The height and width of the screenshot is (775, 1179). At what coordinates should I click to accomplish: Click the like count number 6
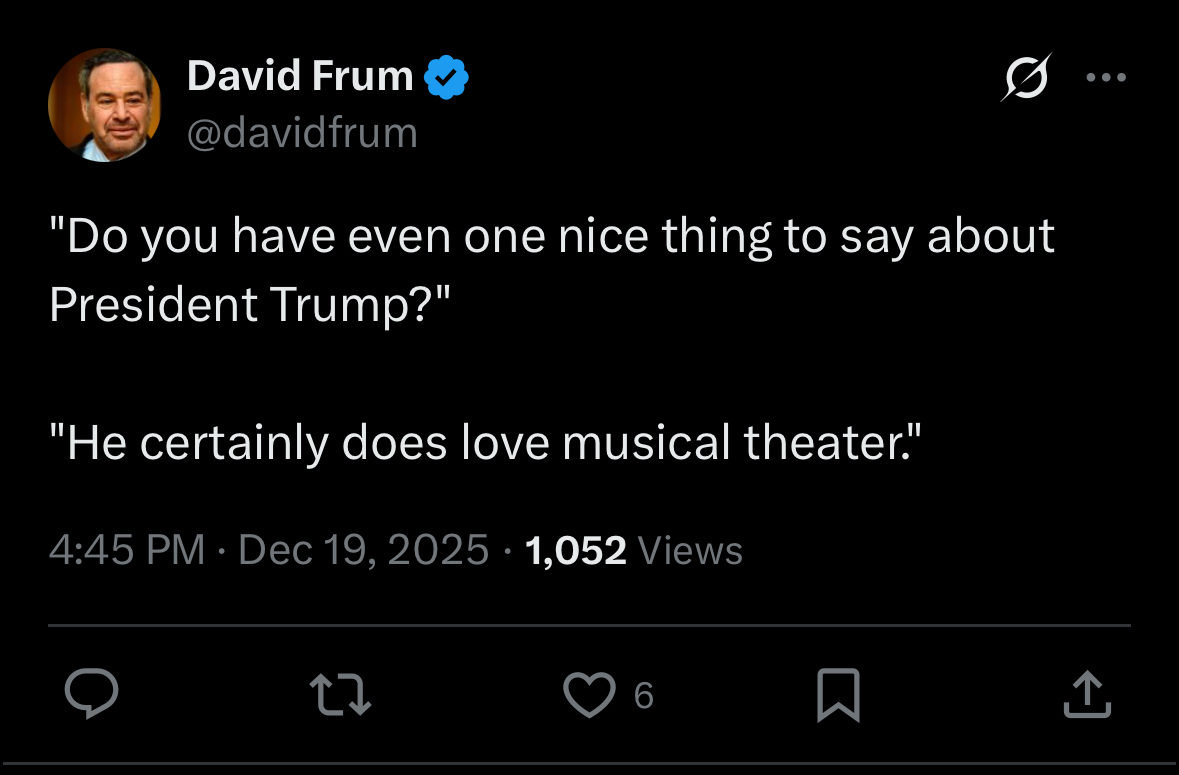[x=644, y=695]
